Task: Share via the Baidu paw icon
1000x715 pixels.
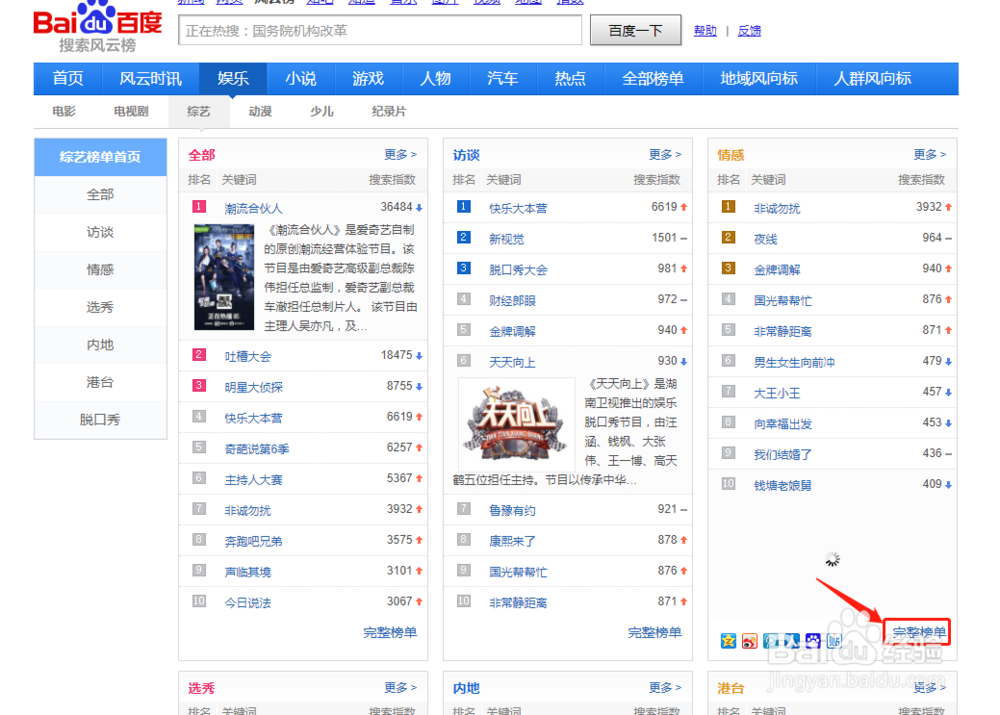Action: 812,640
